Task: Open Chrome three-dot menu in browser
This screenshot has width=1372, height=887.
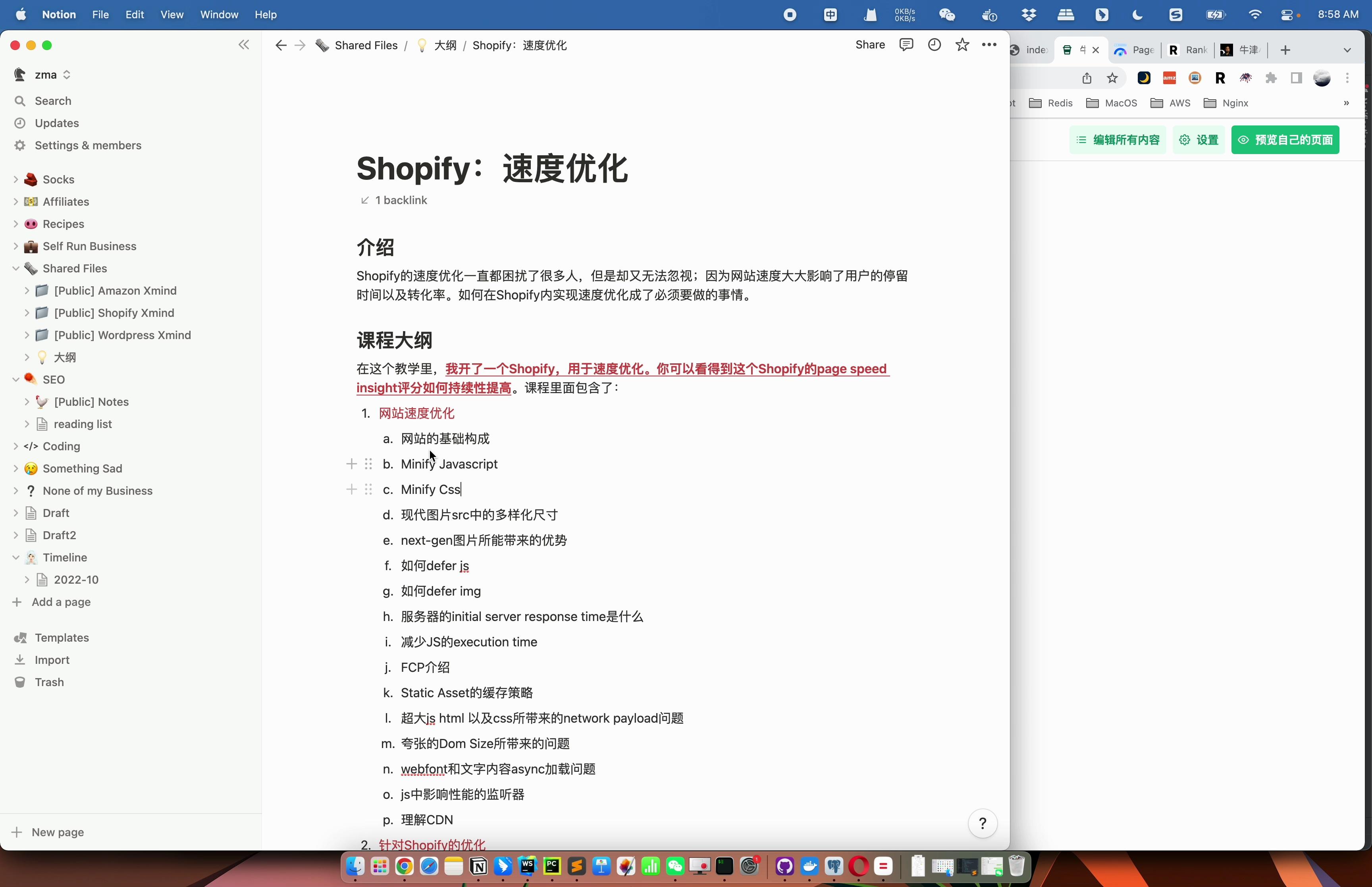Action: 1347,78
